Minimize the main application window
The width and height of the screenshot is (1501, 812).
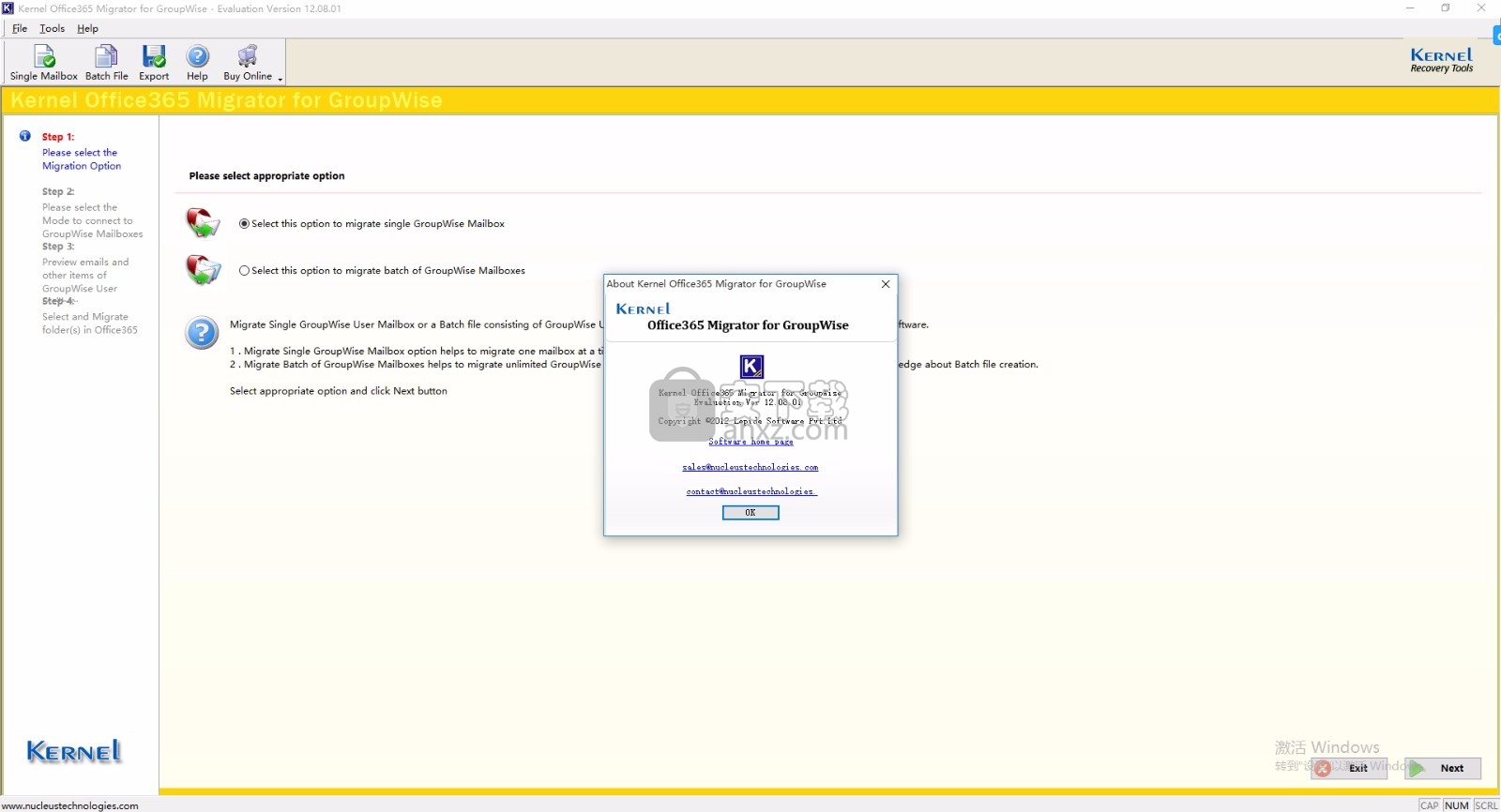[1410, 8]
